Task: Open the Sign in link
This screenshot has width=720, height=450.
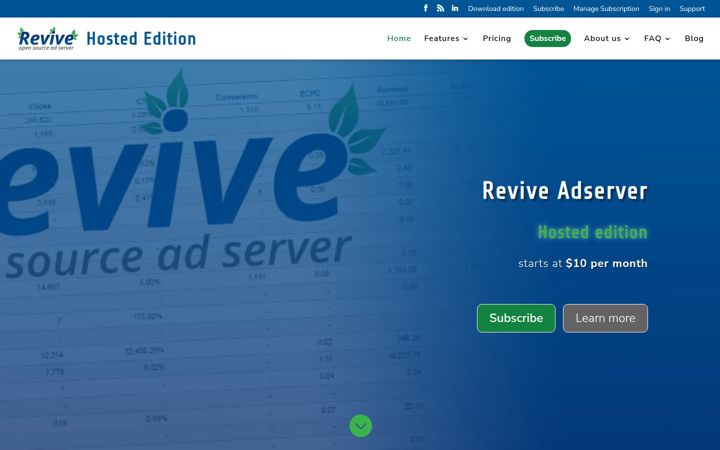Action: pyautogui.click(x=659, y=9)
